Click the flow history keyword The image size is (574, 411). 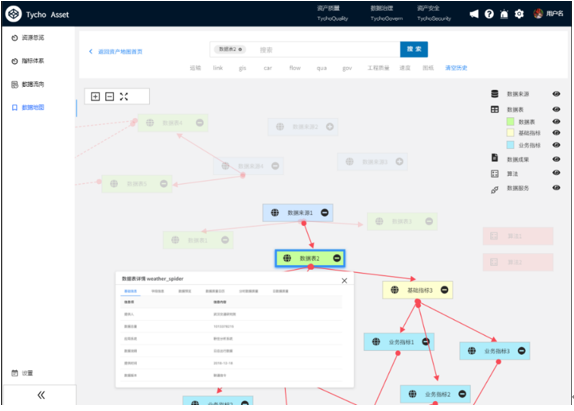(x=295, y=68)
